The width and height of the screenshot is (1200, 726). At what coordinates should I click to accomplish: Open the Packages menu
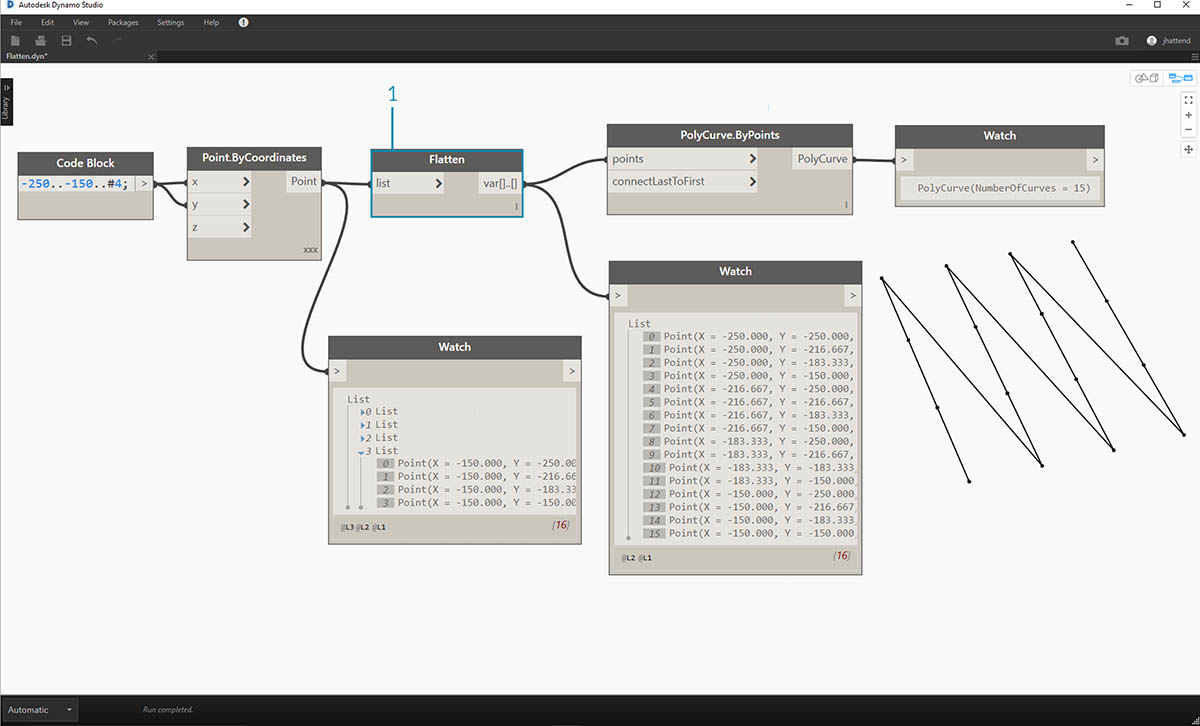123,22
